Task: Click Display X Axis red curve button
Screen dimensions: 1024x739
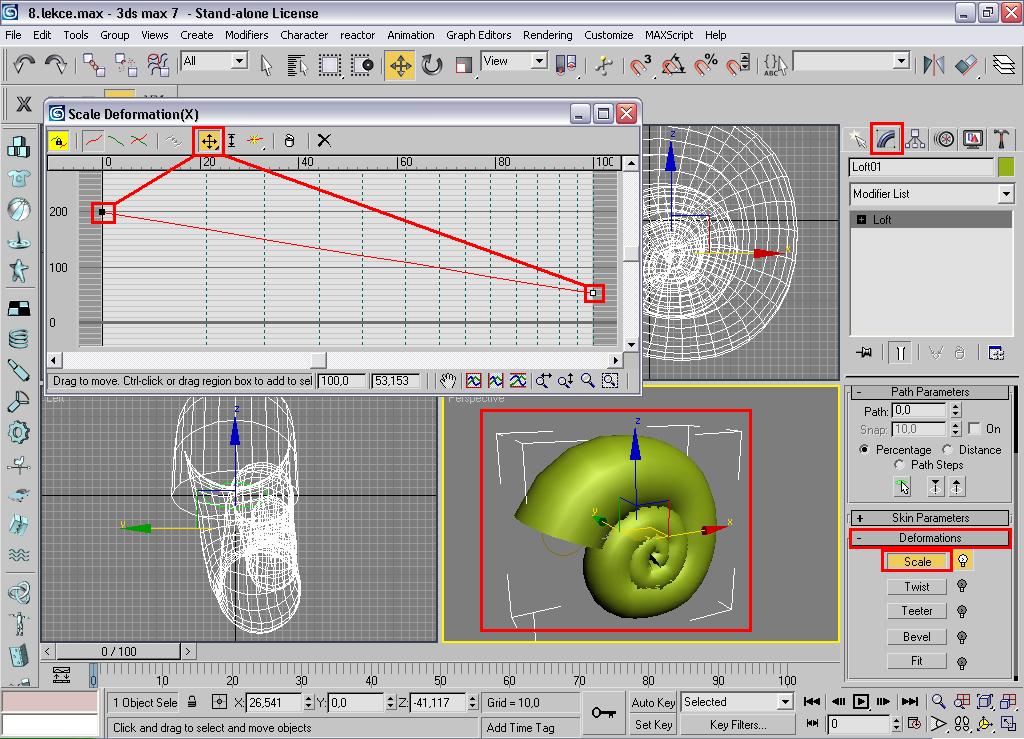Action: [93, 140]
